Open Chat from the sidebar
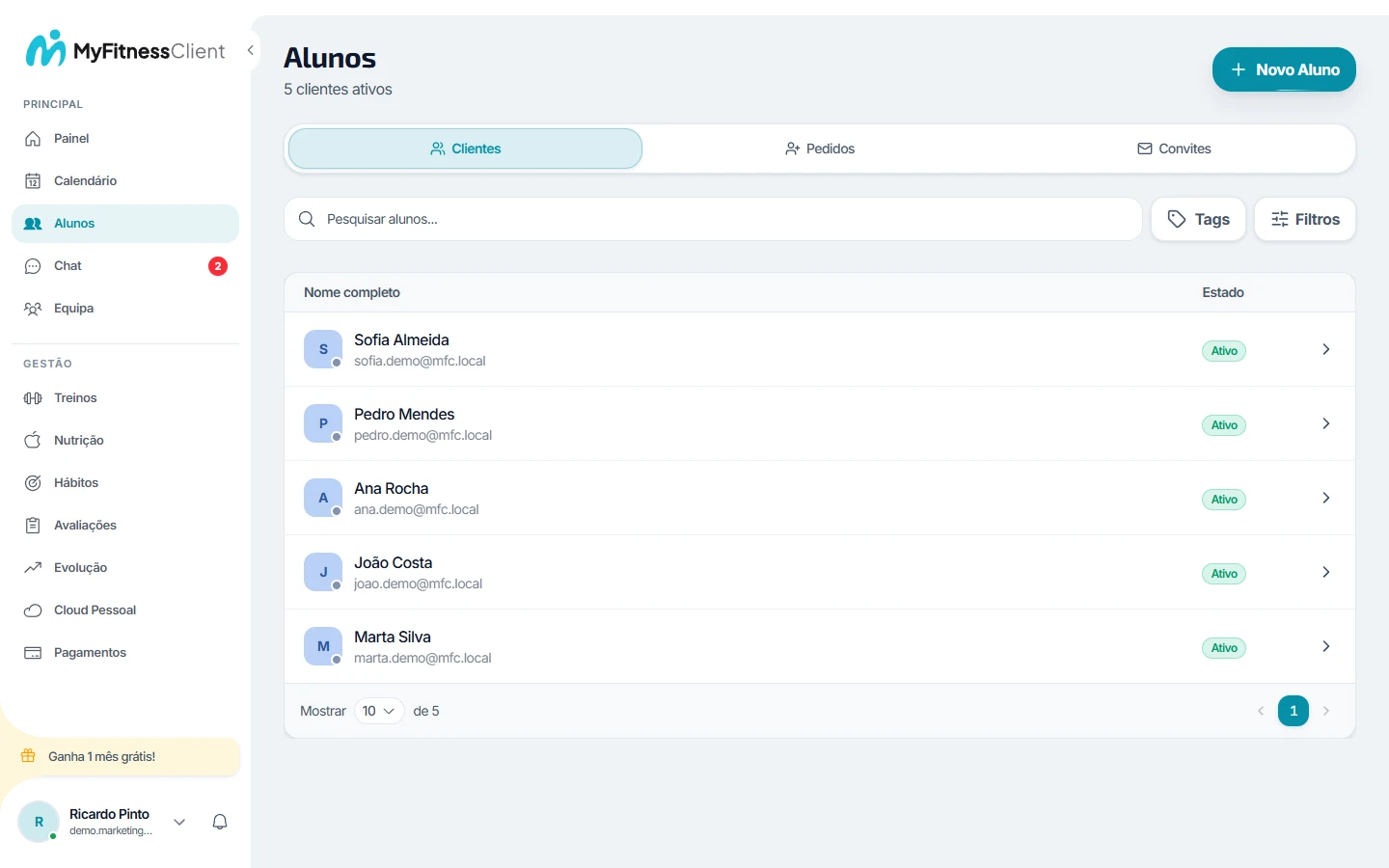The width and height of the screenshot is (1389, 868). 125,266
